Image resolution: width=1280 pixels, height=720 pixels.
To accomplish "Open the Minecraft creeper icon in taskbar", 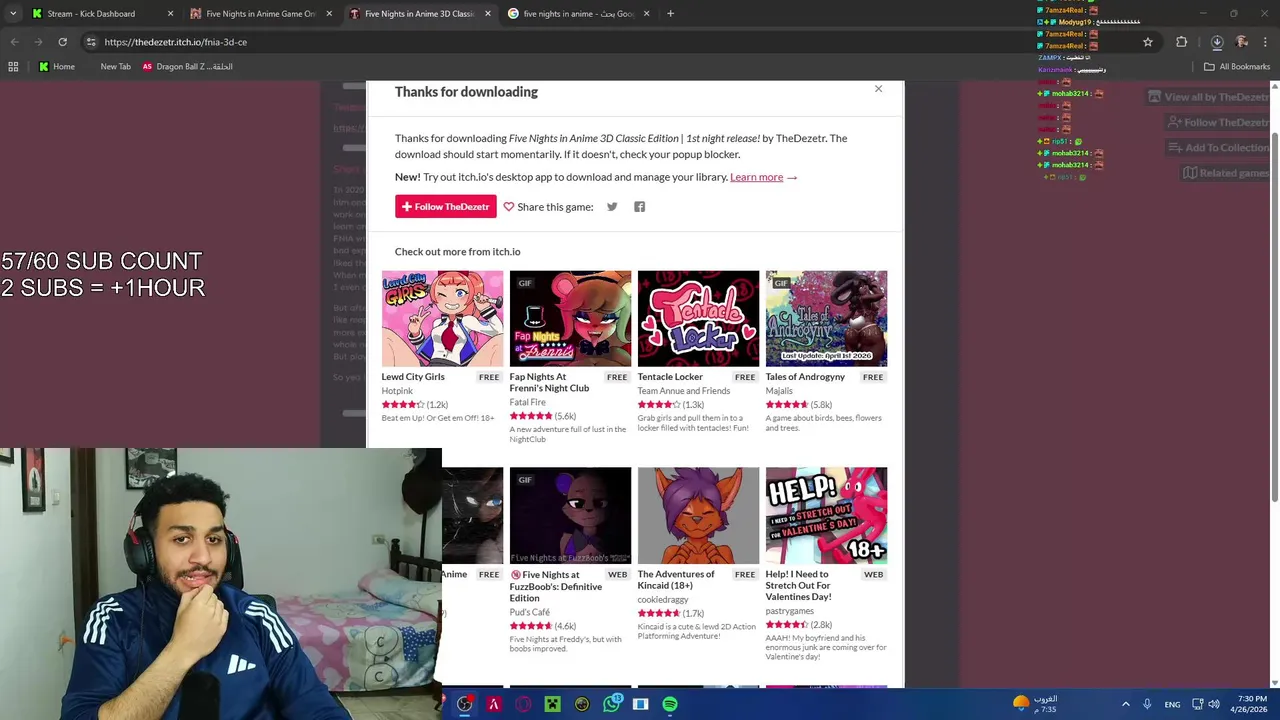I will click(552, 704).
